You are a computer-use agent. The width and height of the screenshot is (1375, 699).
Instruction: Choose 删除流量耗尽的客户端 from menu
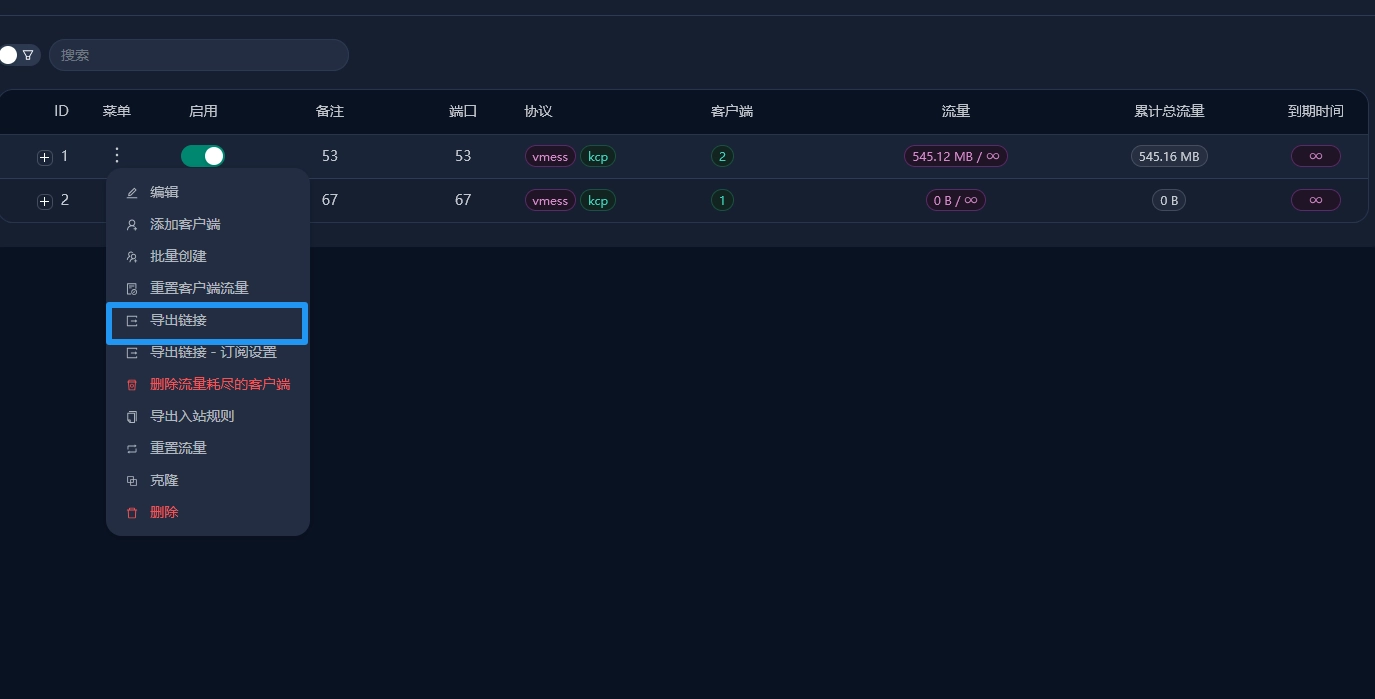tap(220, 384)
